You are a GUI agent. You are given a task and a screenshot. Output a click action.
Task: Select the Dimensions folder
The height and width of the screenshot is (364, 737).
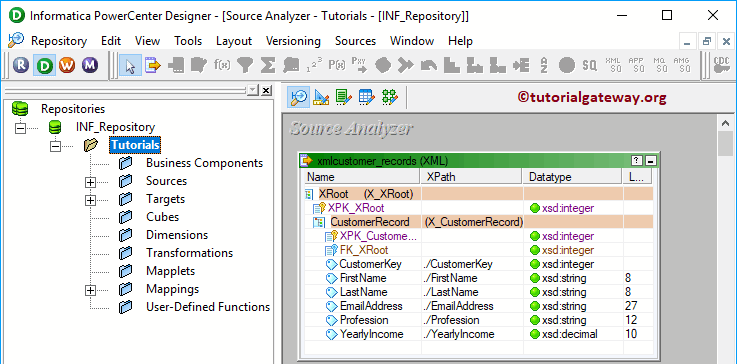(177, 235)
